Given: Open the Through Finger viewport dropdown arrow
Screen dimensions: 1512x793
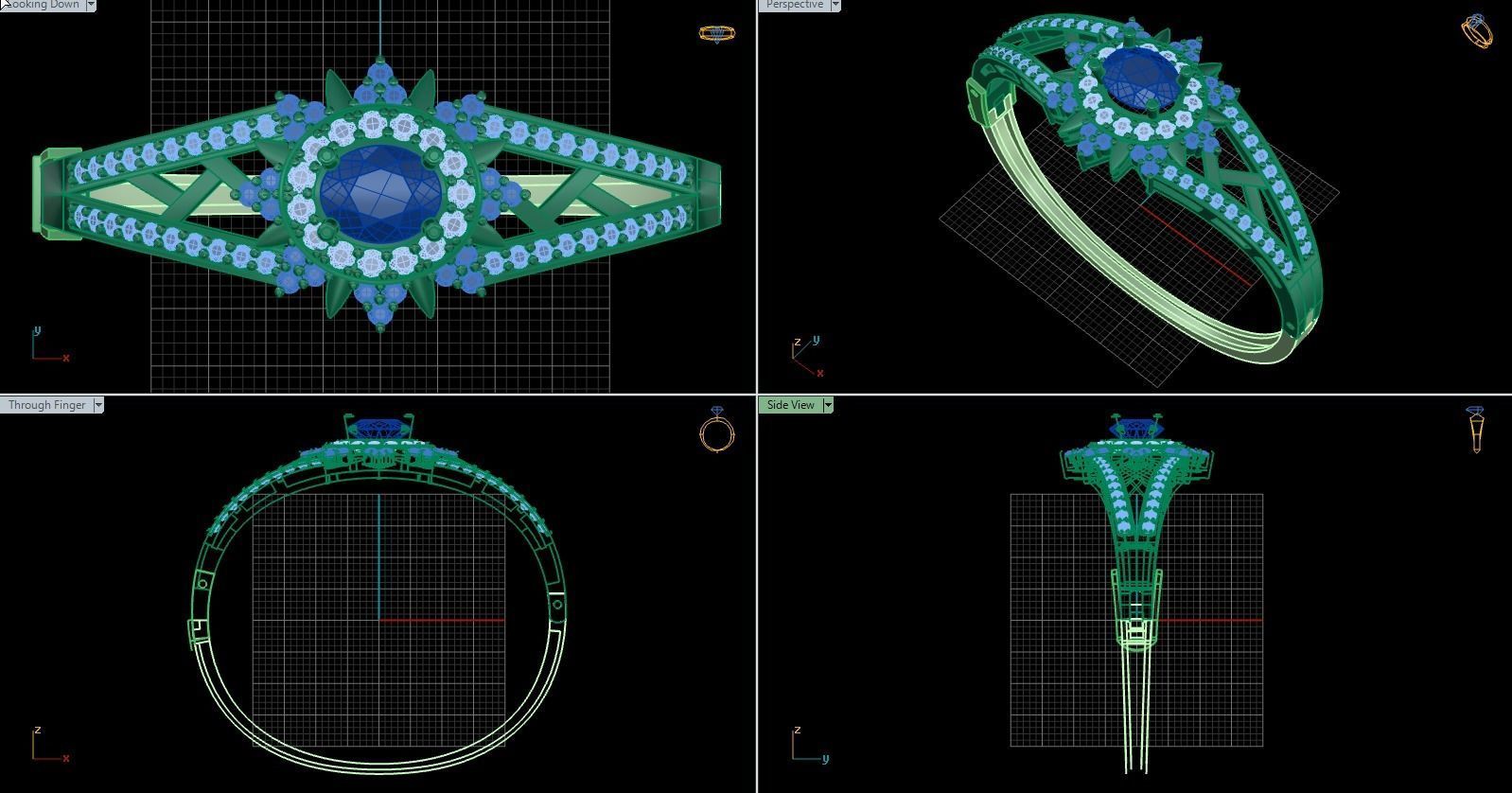Looking at the screenshot, I should 98,405.
